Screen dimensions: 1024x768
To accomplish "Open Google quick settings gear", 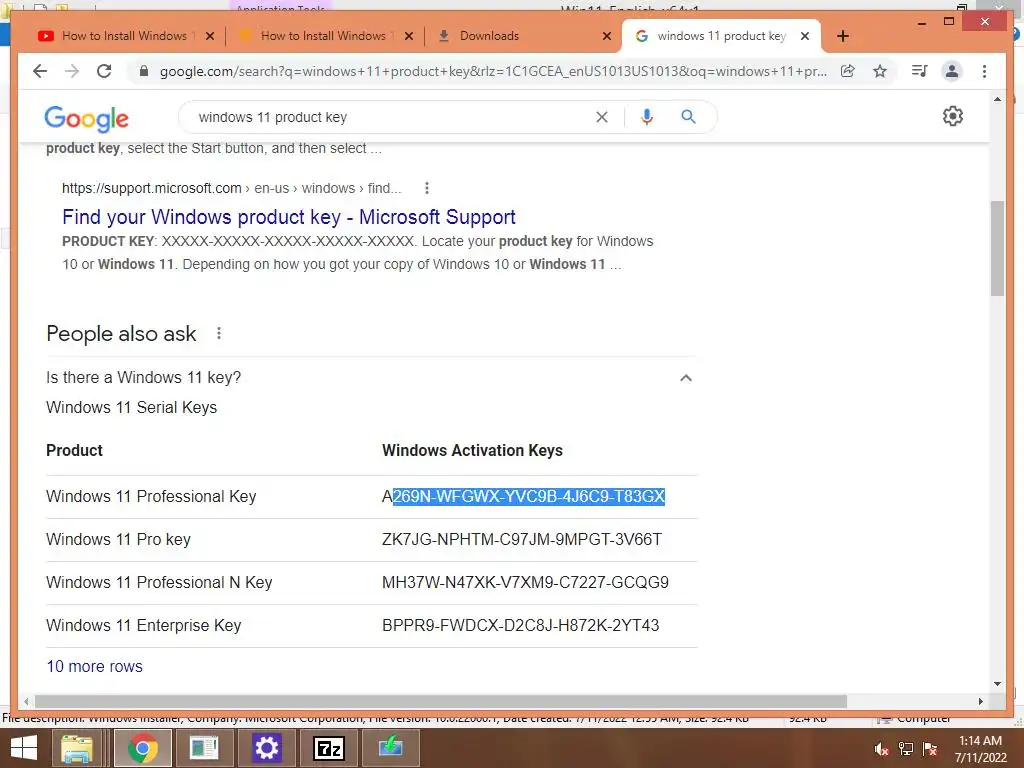I will click(953, 116).
